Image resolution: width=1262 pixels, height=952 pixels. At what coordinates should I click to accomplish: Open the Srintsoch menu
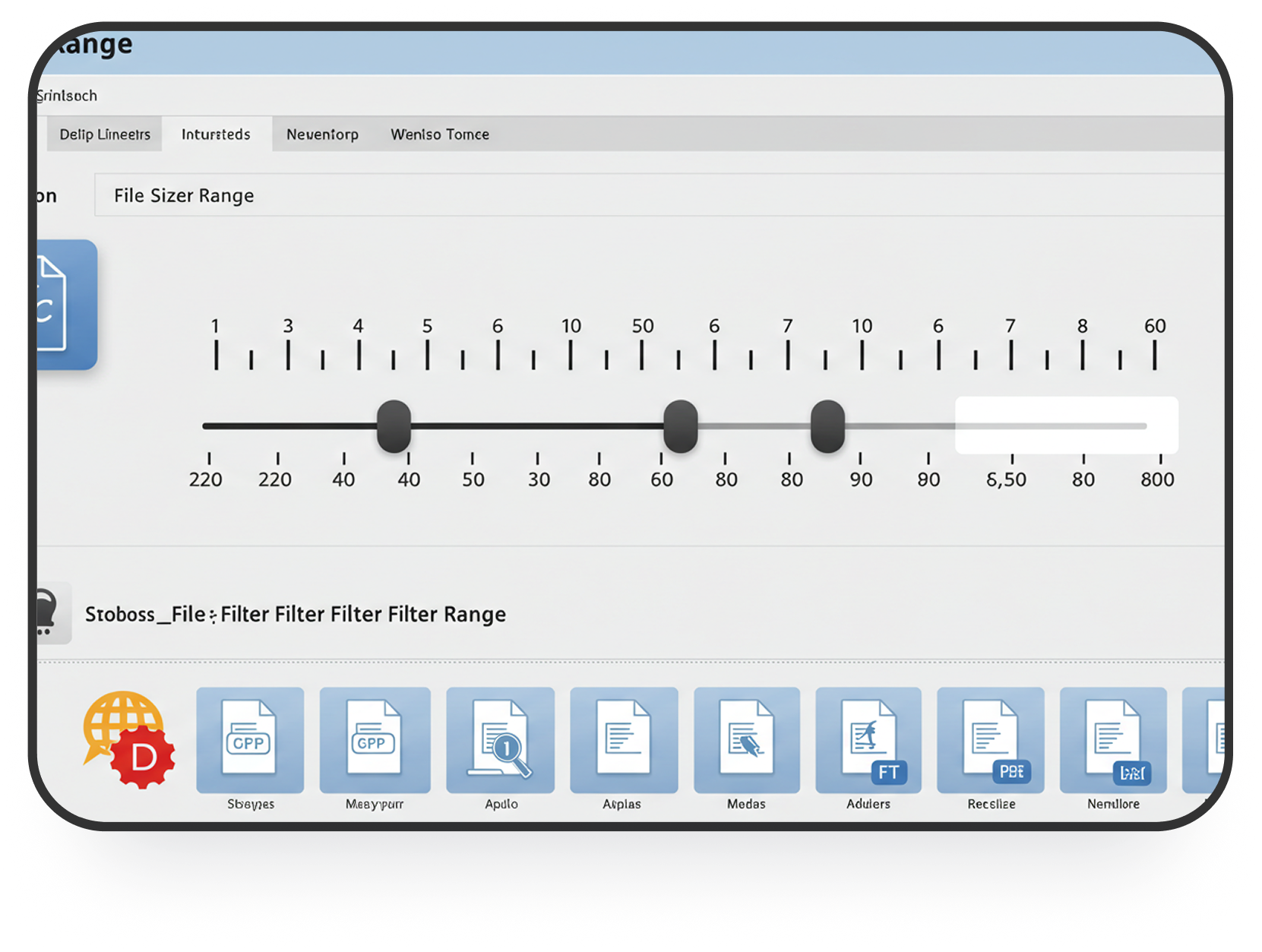click(x=65, y=96)
